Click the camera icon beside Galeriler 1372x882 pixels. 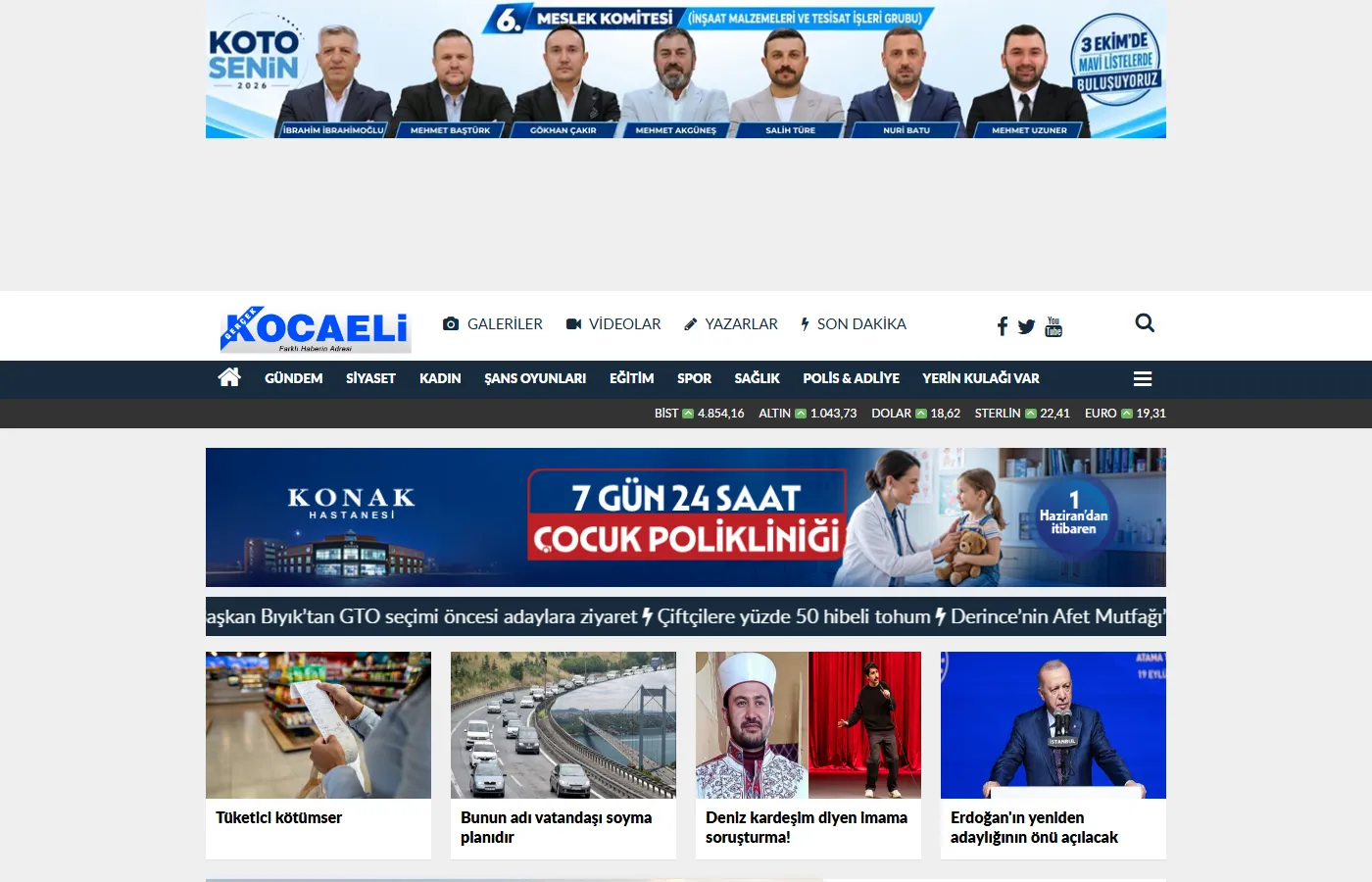coord(451,323)
